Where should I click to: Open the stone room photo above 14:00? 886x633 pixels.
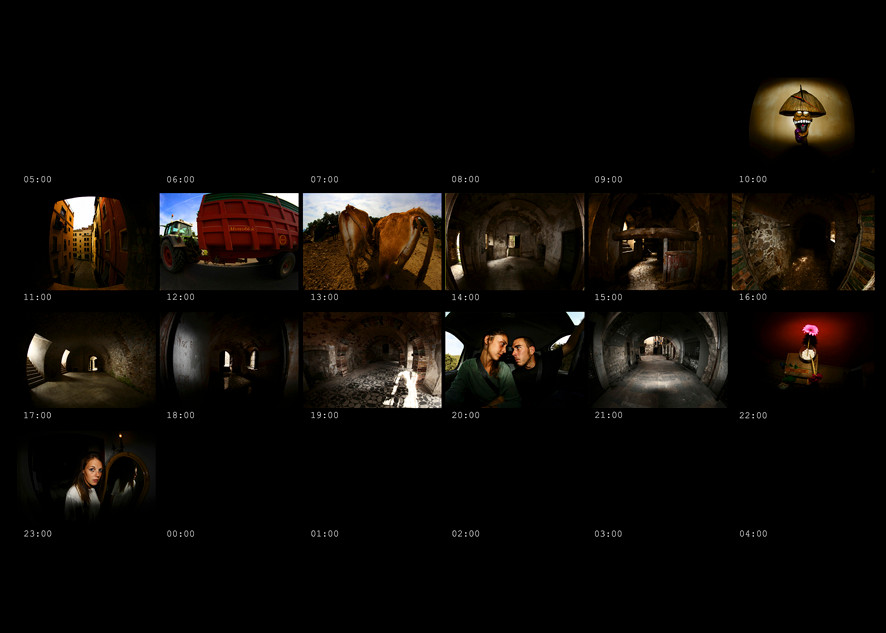(x=514, y=242)
